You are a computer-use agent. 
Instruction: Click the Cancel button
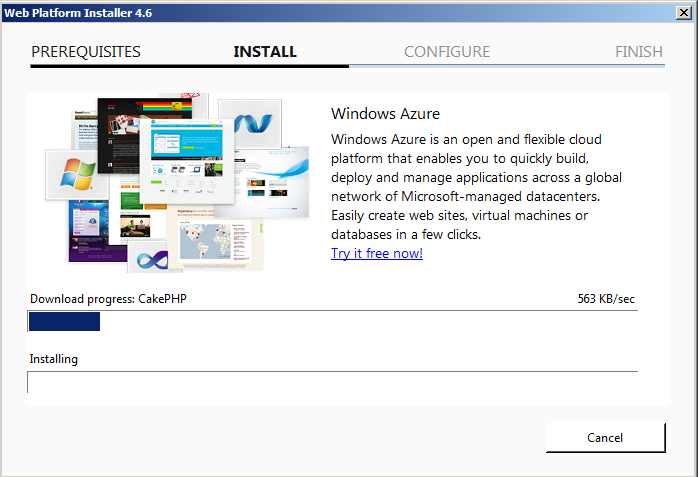coord(605,438)
